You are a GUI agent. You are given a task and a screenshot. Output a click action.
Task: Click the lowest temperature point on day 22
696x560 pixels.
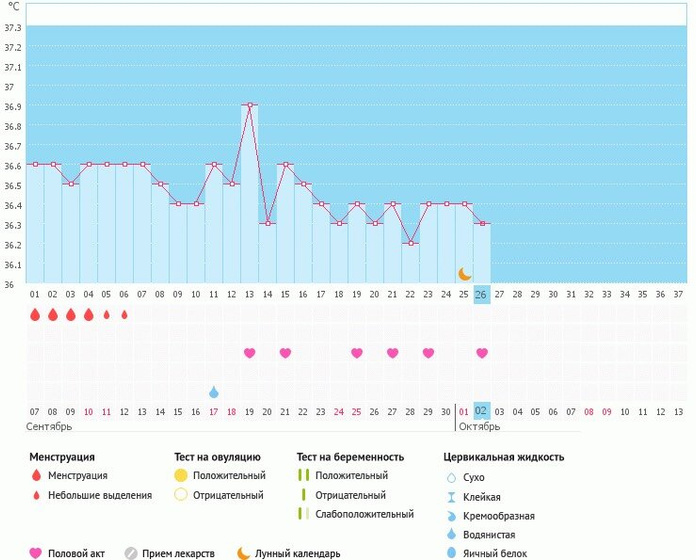pyautogui.click(x=410, y=243)
